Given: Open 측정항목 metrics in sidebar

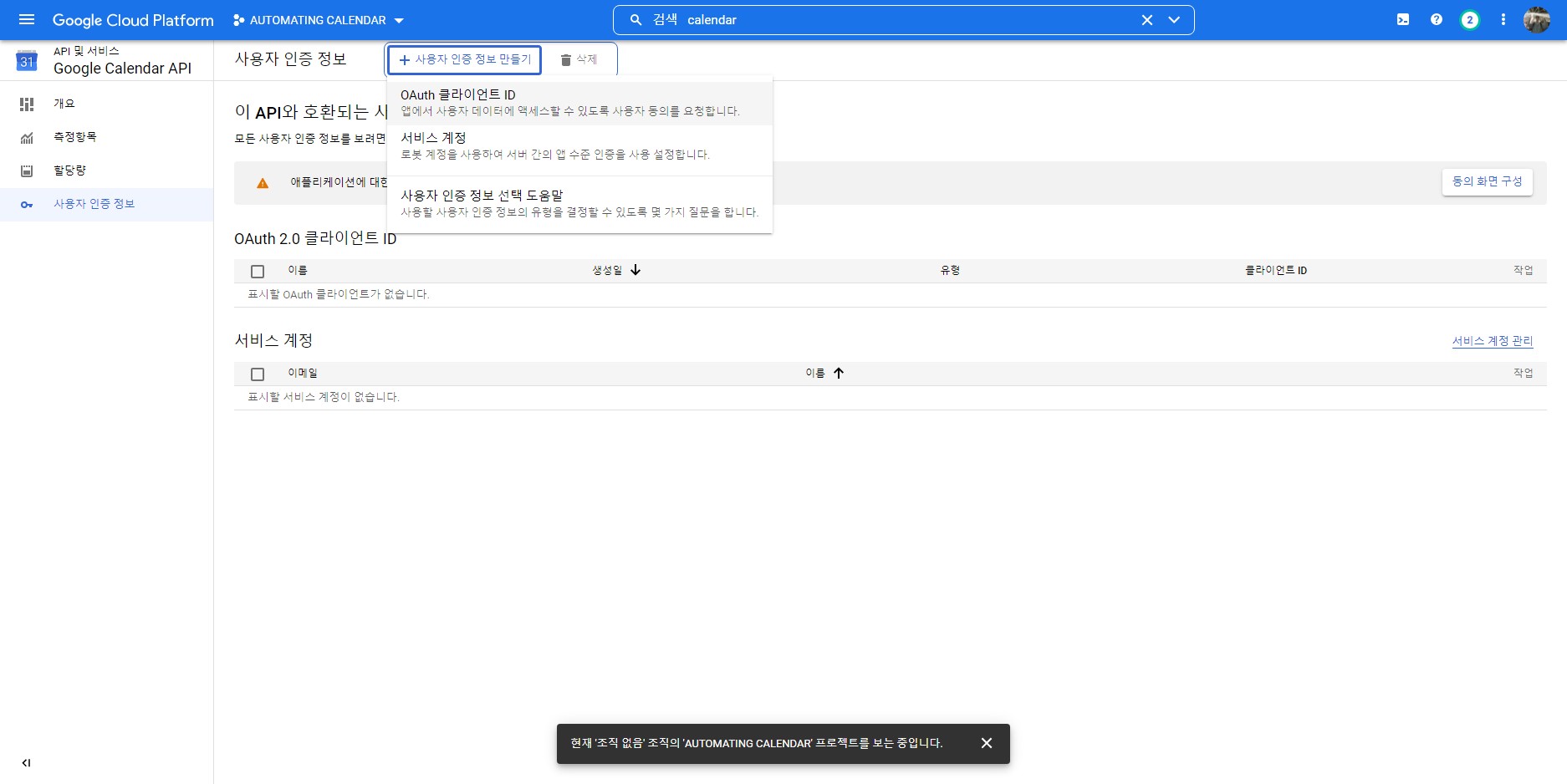Looking at the screenshot, I should tap(106, 137).
